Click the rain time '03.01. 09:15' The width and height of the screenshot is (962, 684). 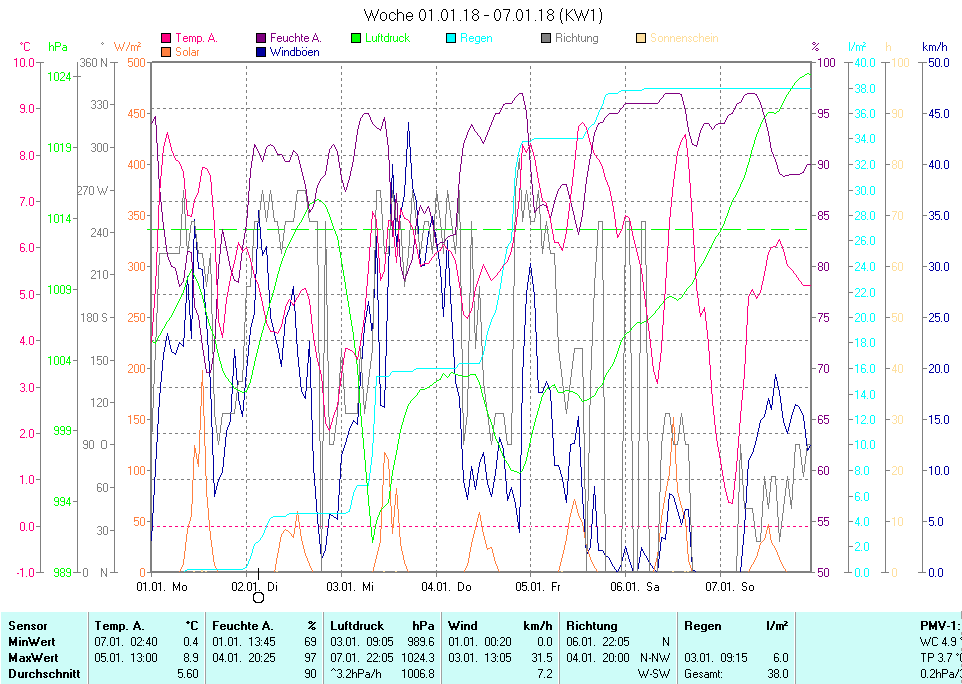(716, 658)
